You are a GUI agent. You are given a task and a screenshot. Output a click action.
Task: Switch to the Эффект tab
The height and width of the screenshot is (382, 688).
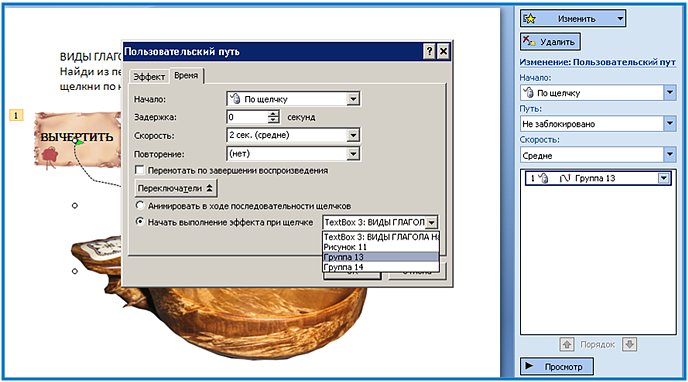pos(149,77)
